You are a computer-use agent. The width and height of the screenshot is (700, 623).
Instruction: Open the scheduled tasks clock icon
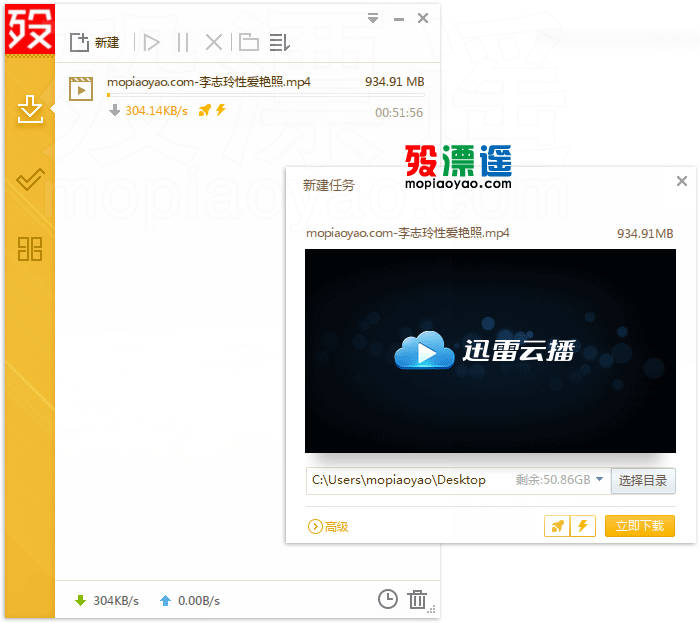(x=388, y=599)
